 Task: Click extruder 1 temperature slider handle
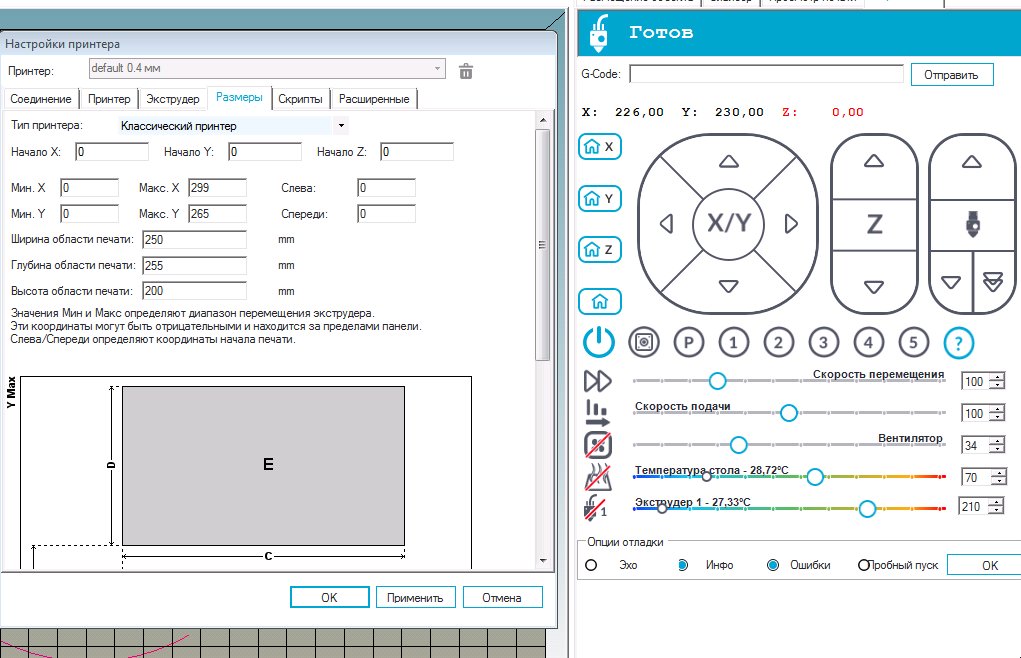tap(867, 508)
